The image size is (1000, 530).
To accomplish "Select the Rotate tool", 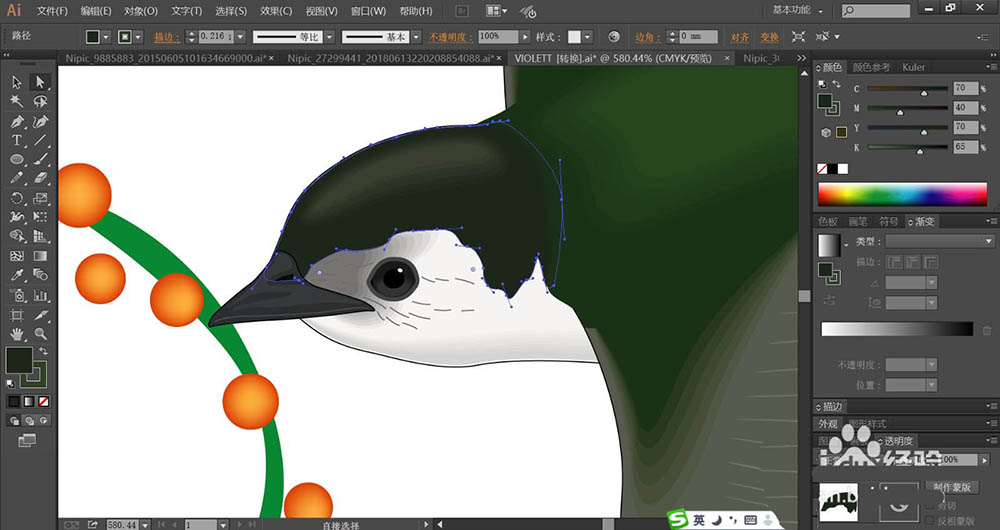I will 17,198.
